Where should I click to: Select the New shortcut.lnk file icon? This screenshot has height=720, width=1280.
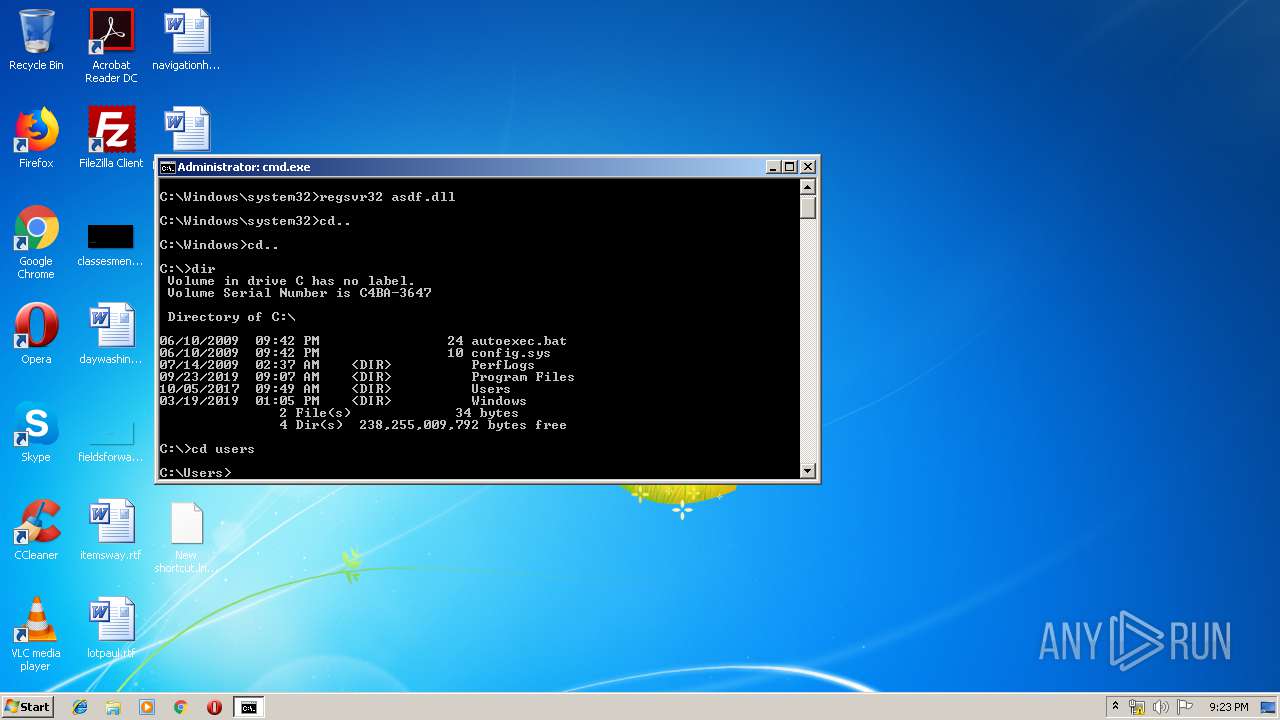tap(186, 536)
